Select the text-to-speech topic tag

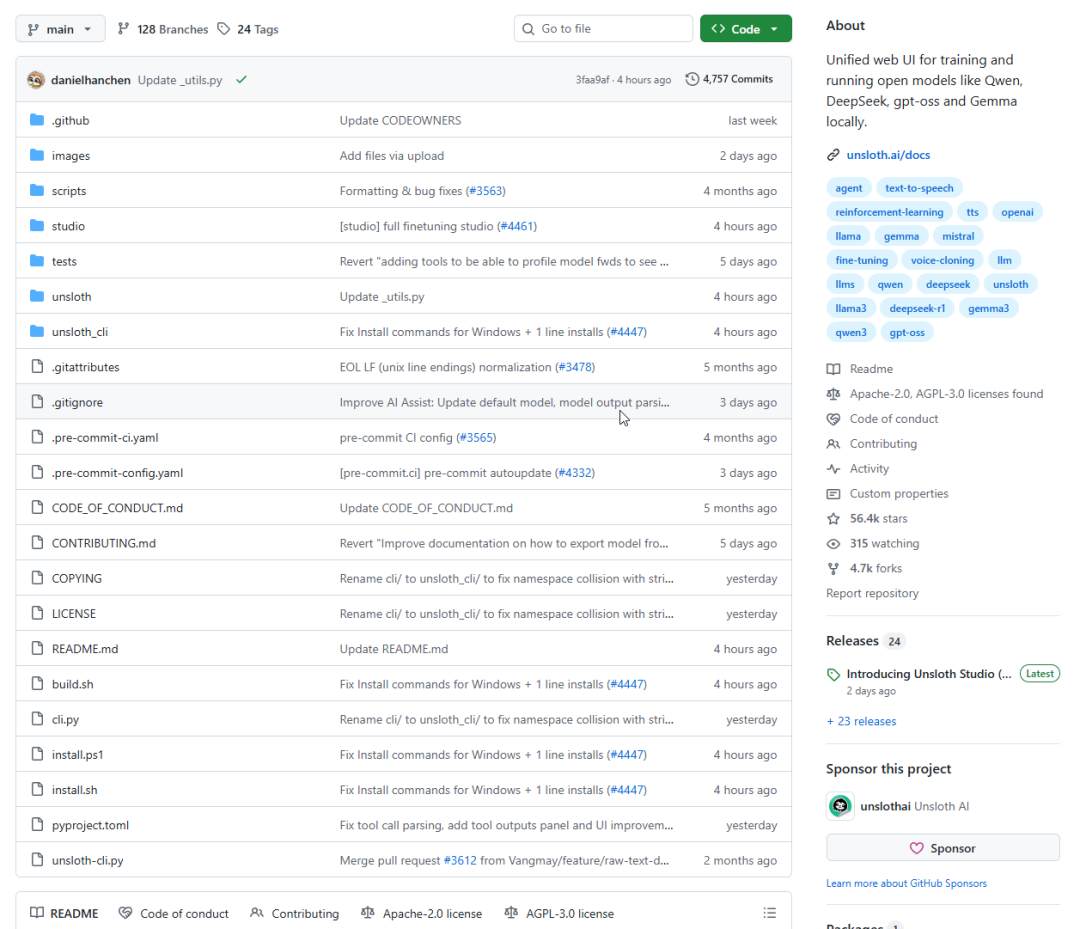coord(919,188)
